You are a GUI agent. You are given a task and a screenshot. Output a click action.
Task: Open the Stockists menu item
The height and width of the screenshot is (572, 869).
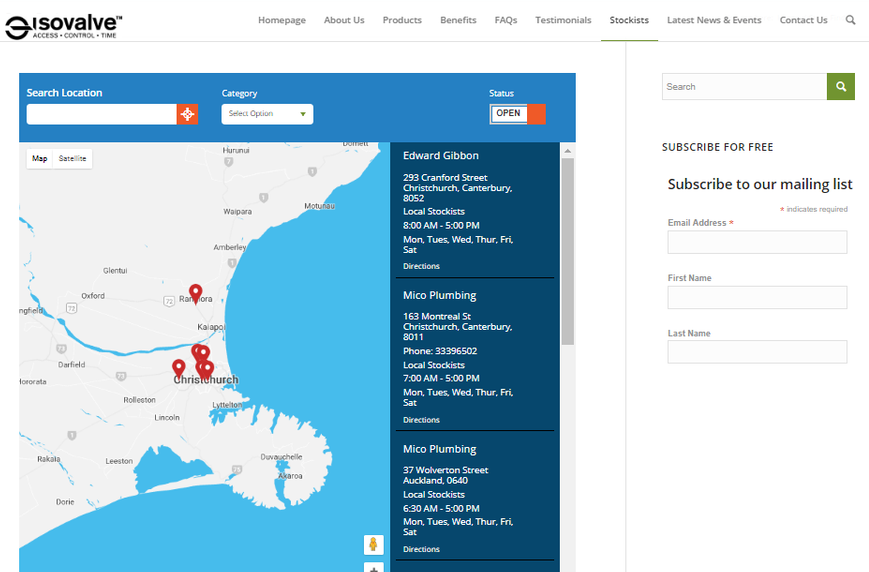click(629, 20)
